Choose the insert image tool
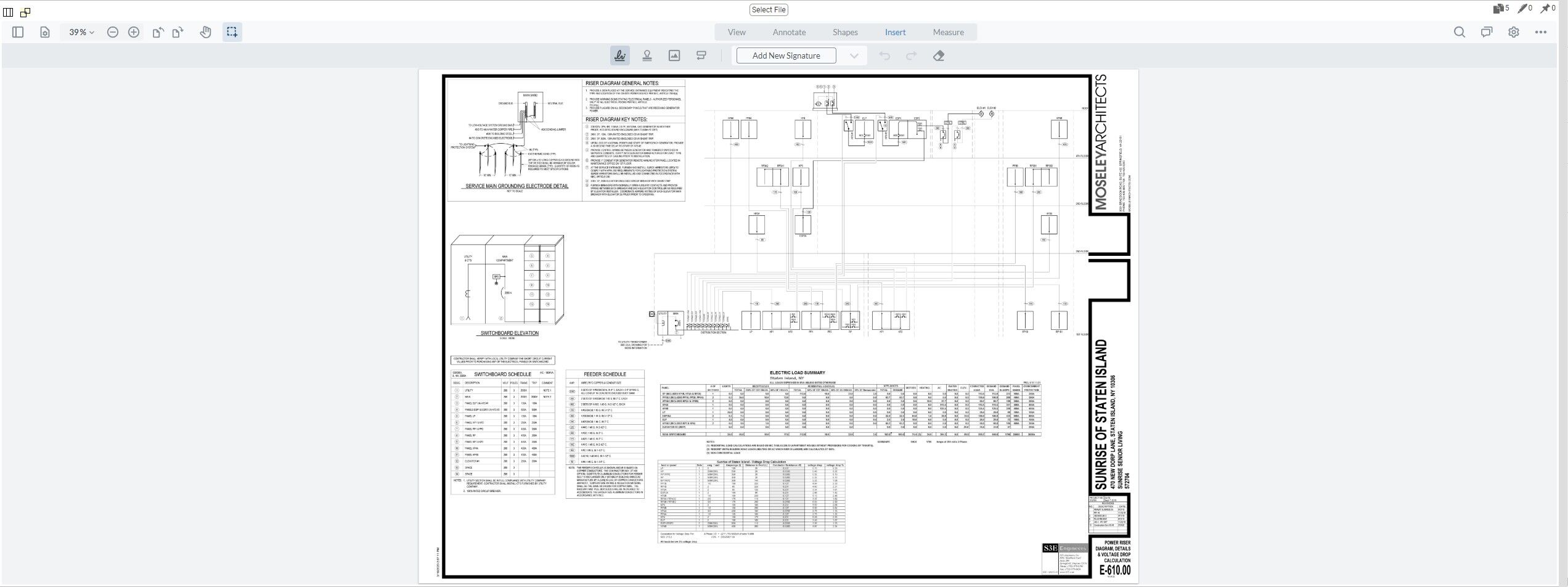The image size is (1568, 587). tap(674, 55)
